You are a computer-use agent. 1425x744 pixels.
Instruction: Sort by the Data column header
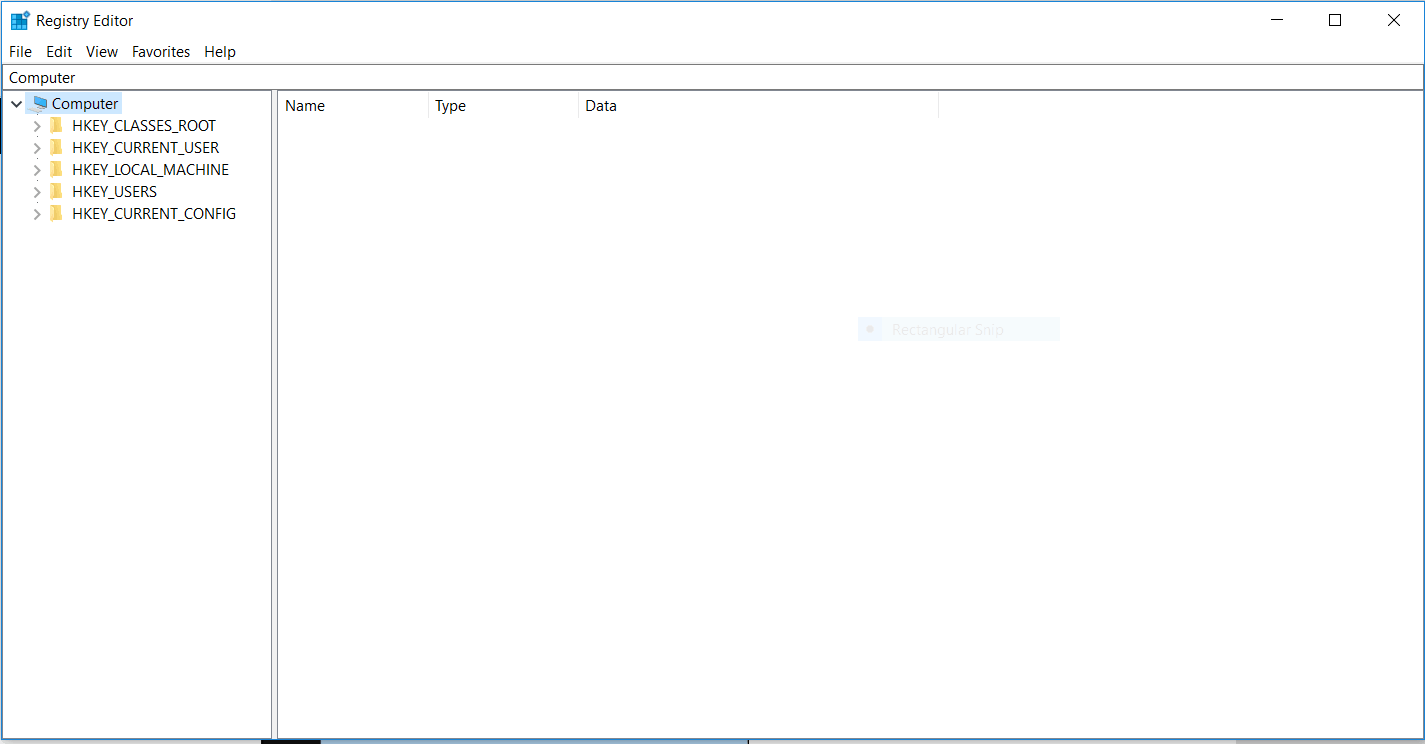tap(759, 105)
